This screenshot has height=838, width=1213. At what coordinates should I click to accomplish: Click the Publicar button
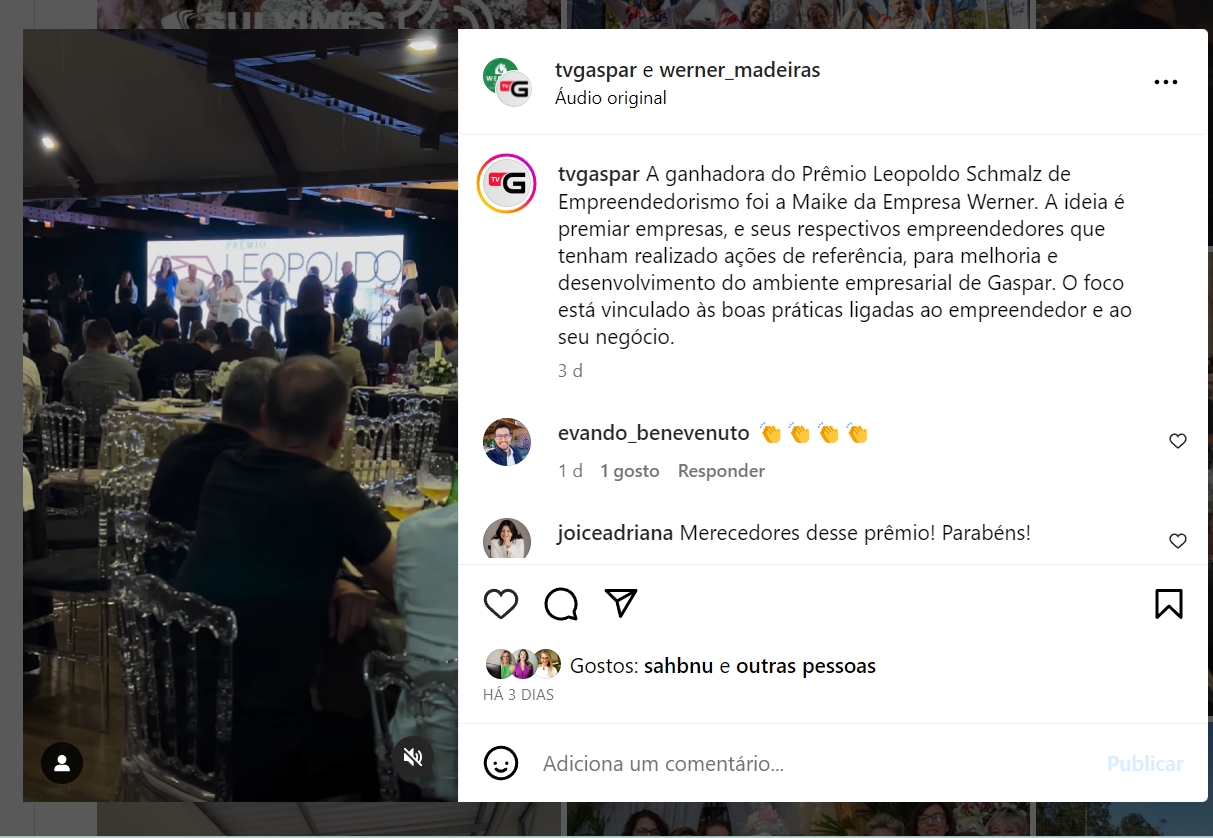coord(1145,764)
